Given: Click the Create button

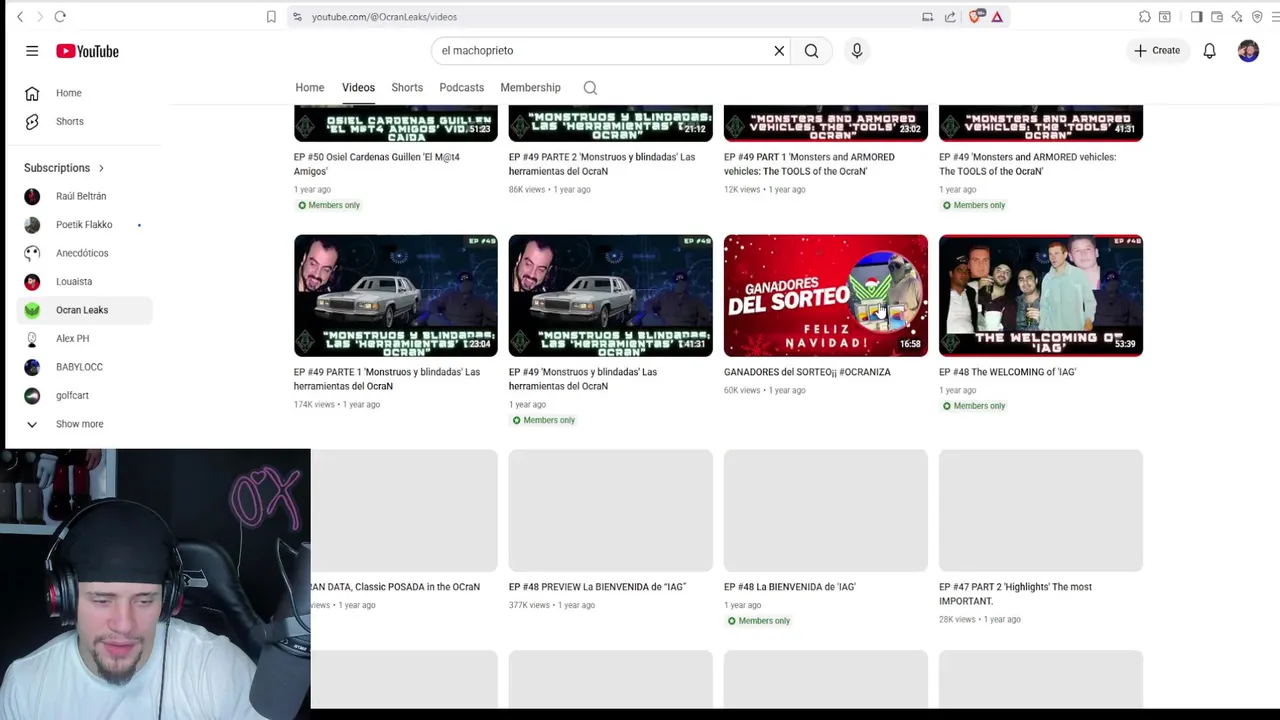Looking at the screenshot, I should [x=1157, y=51].
